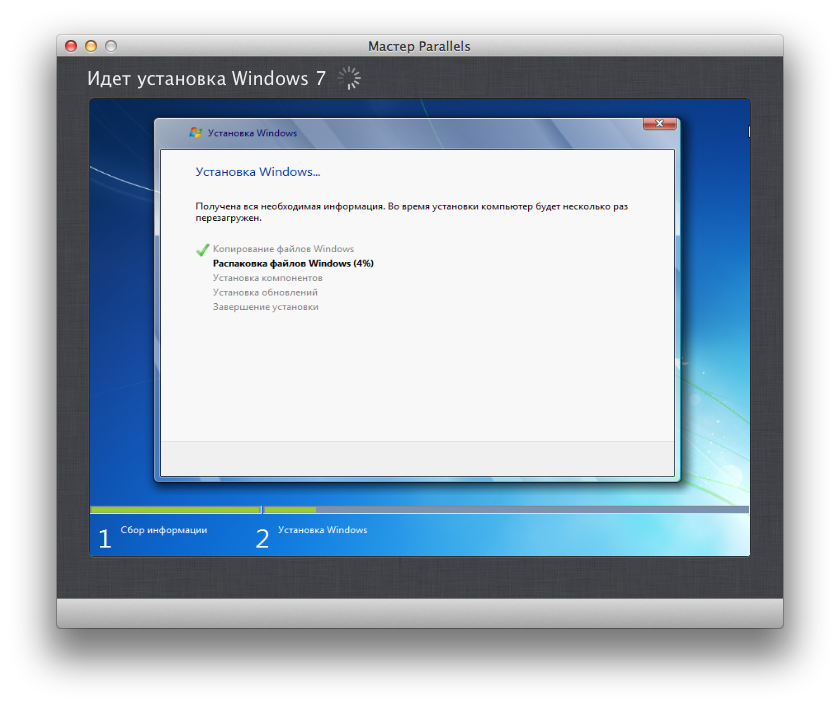Click the greyed-out zoom button in title bar
The height and width of the screenshot is (707, 840).
pos(111,46)
